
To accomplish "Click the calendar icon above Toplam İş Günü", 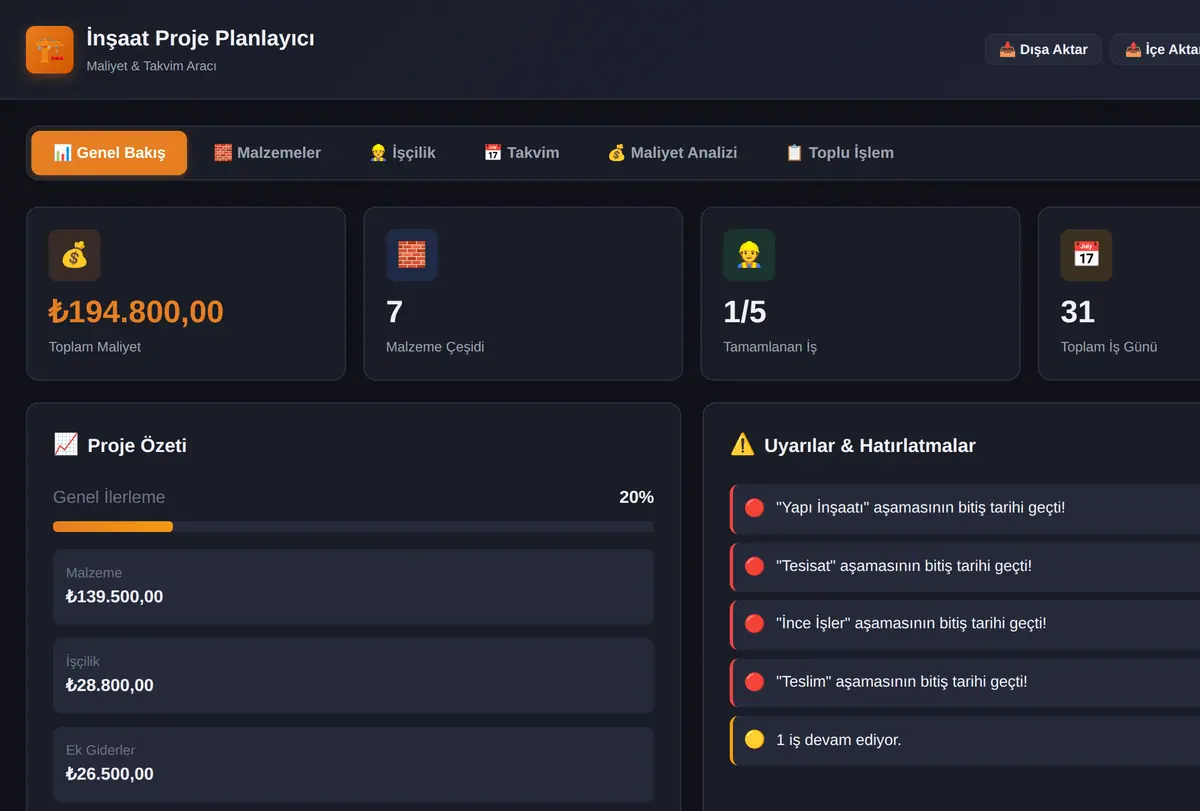I will (1086, 255).
